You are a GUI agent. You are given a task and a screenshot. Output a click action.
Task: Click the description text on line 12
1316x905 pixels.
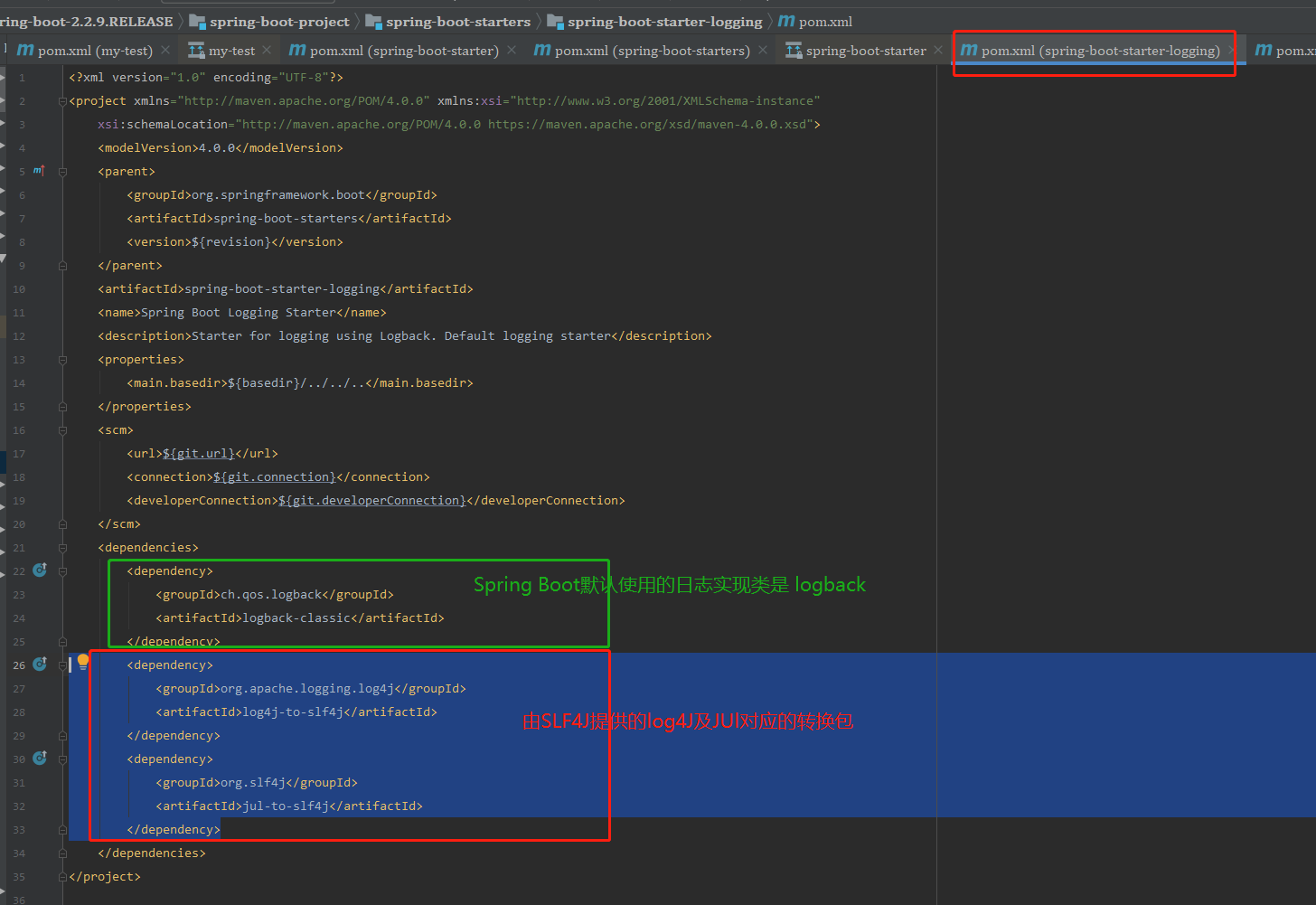tap(401, 335)
